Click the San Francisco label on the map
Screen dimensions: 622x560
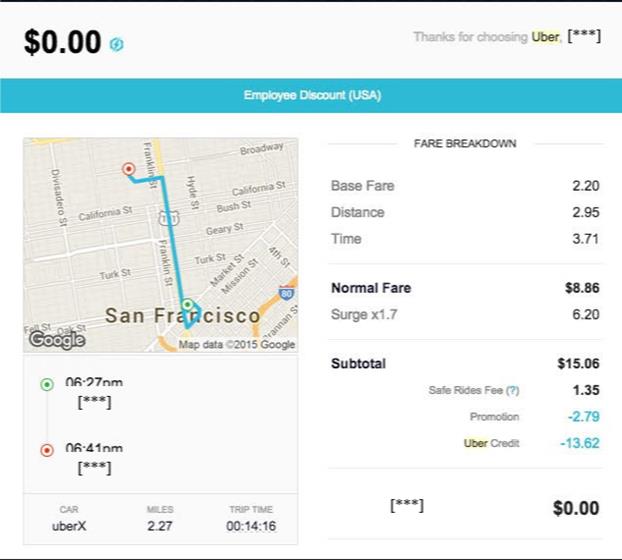(x=183, y=317)
